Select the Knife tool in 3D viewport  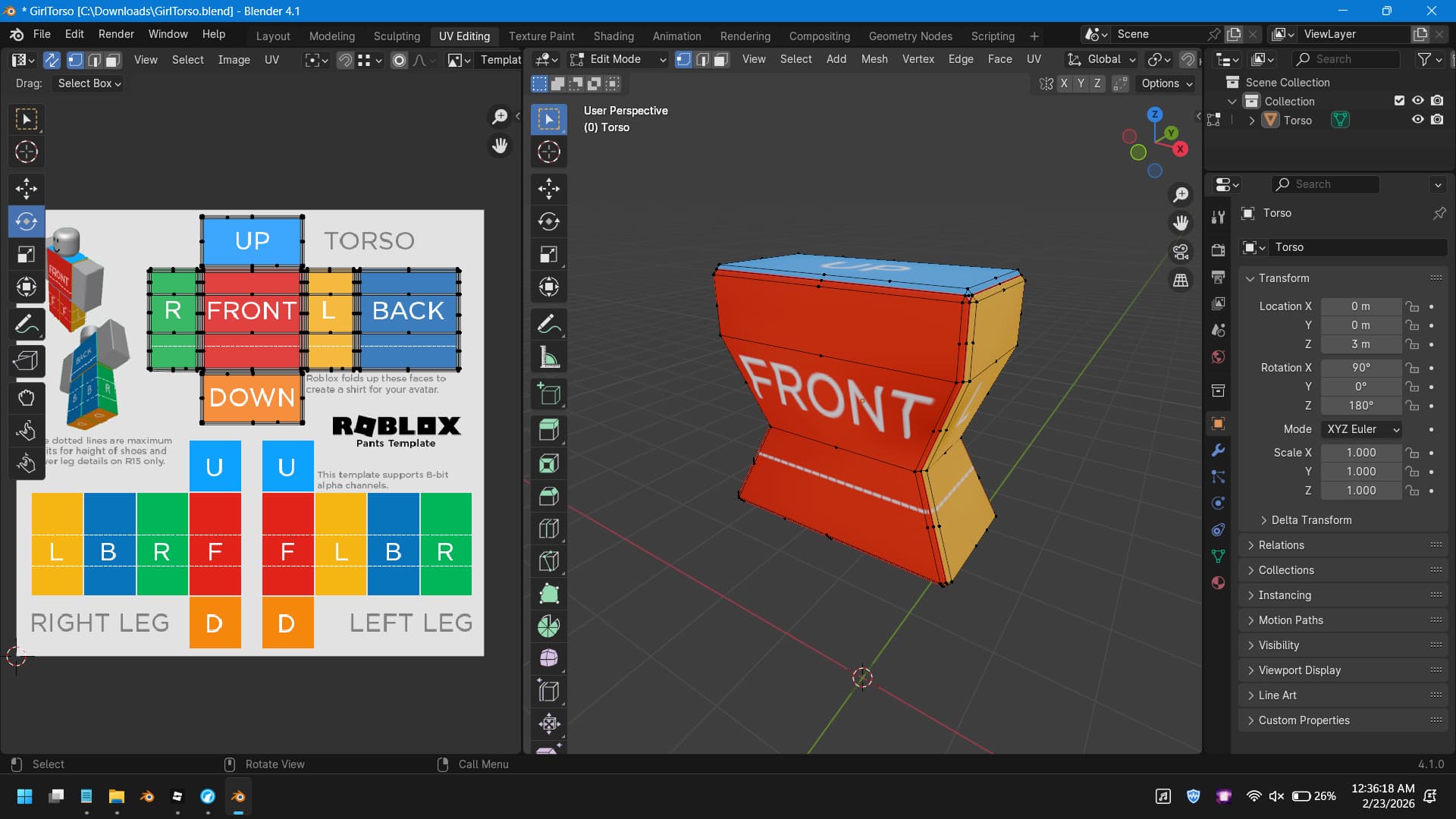click(x=548, y=560)
